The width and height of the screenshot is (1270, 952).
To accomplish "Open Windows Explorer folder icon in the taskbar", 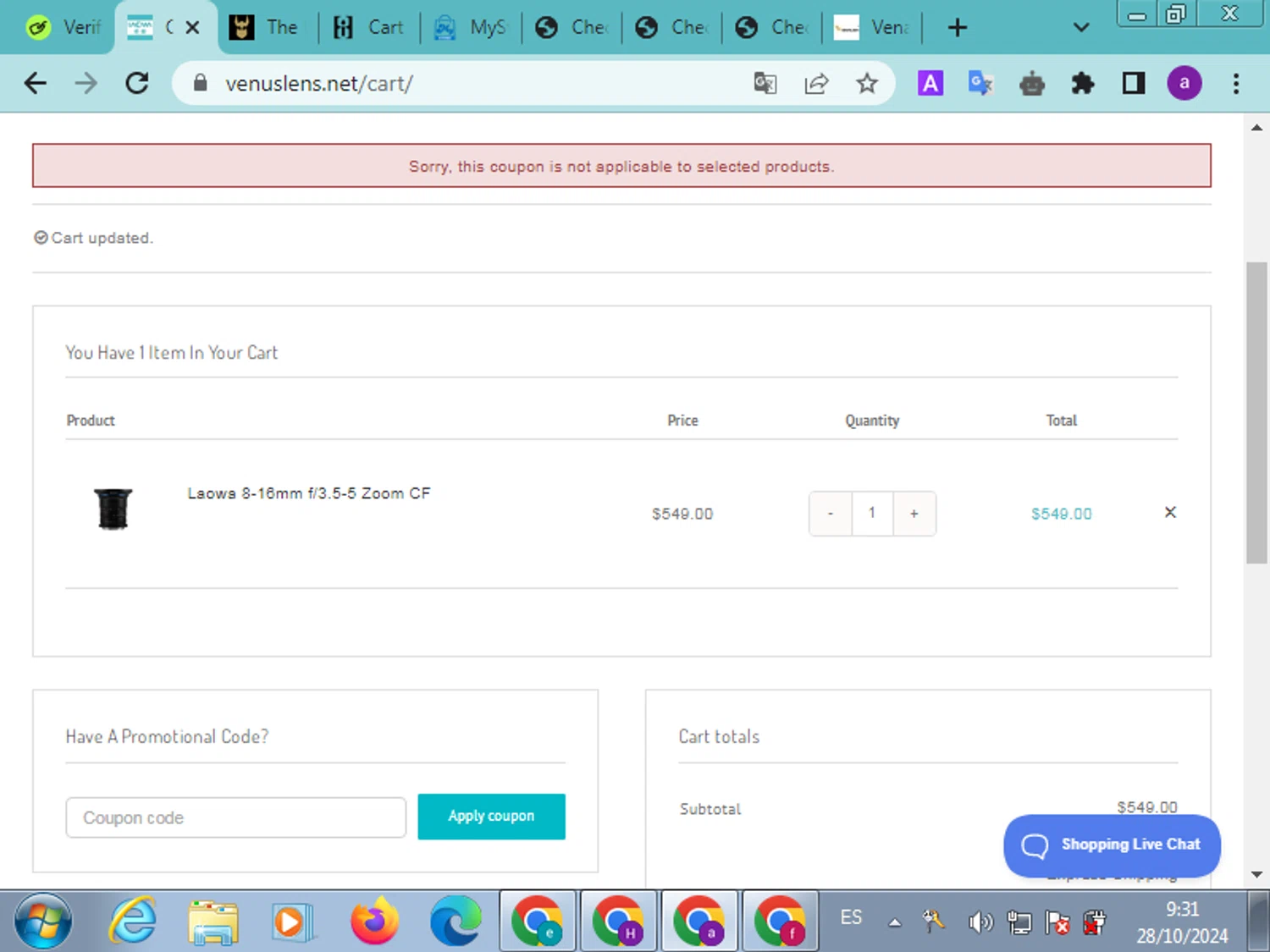I will [213, 921].
